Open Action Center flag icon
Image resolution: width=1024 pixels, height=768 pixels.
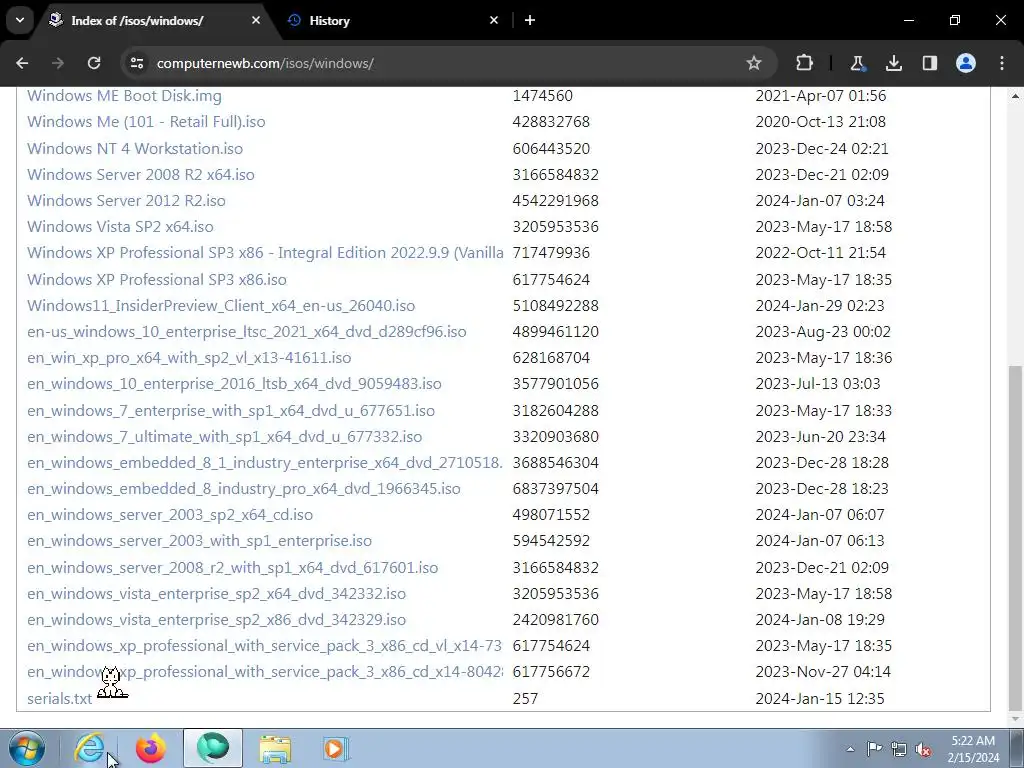(x=874, y=749)
